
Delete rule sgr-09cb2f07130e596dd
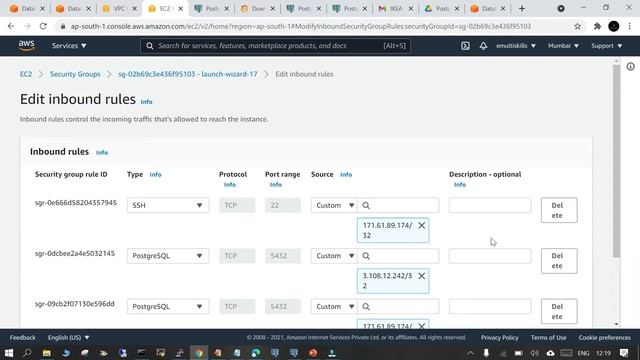pos(559,311)
